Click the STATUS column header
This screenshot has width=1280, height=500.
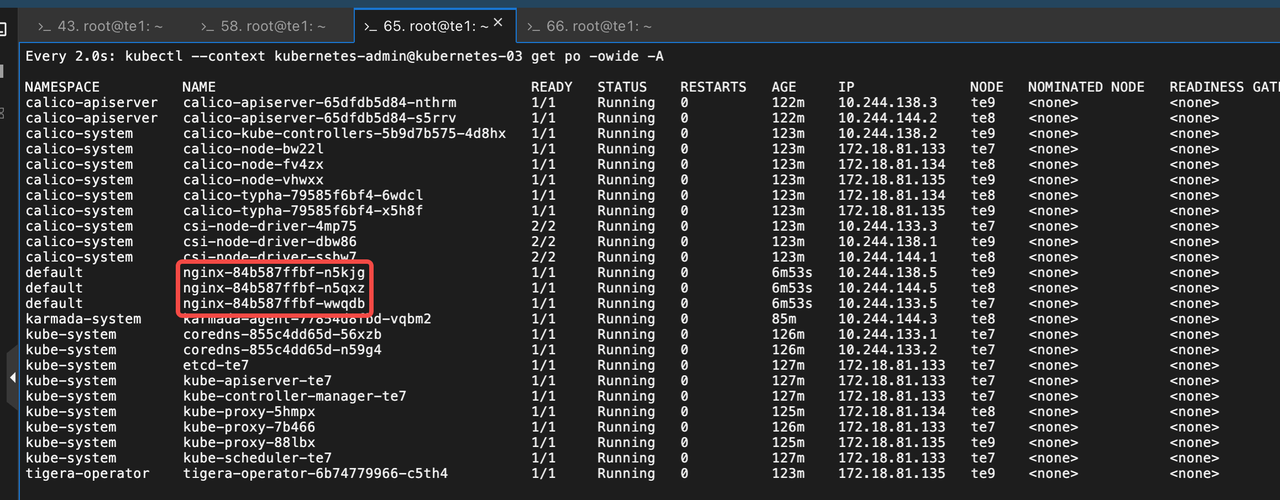622,87
